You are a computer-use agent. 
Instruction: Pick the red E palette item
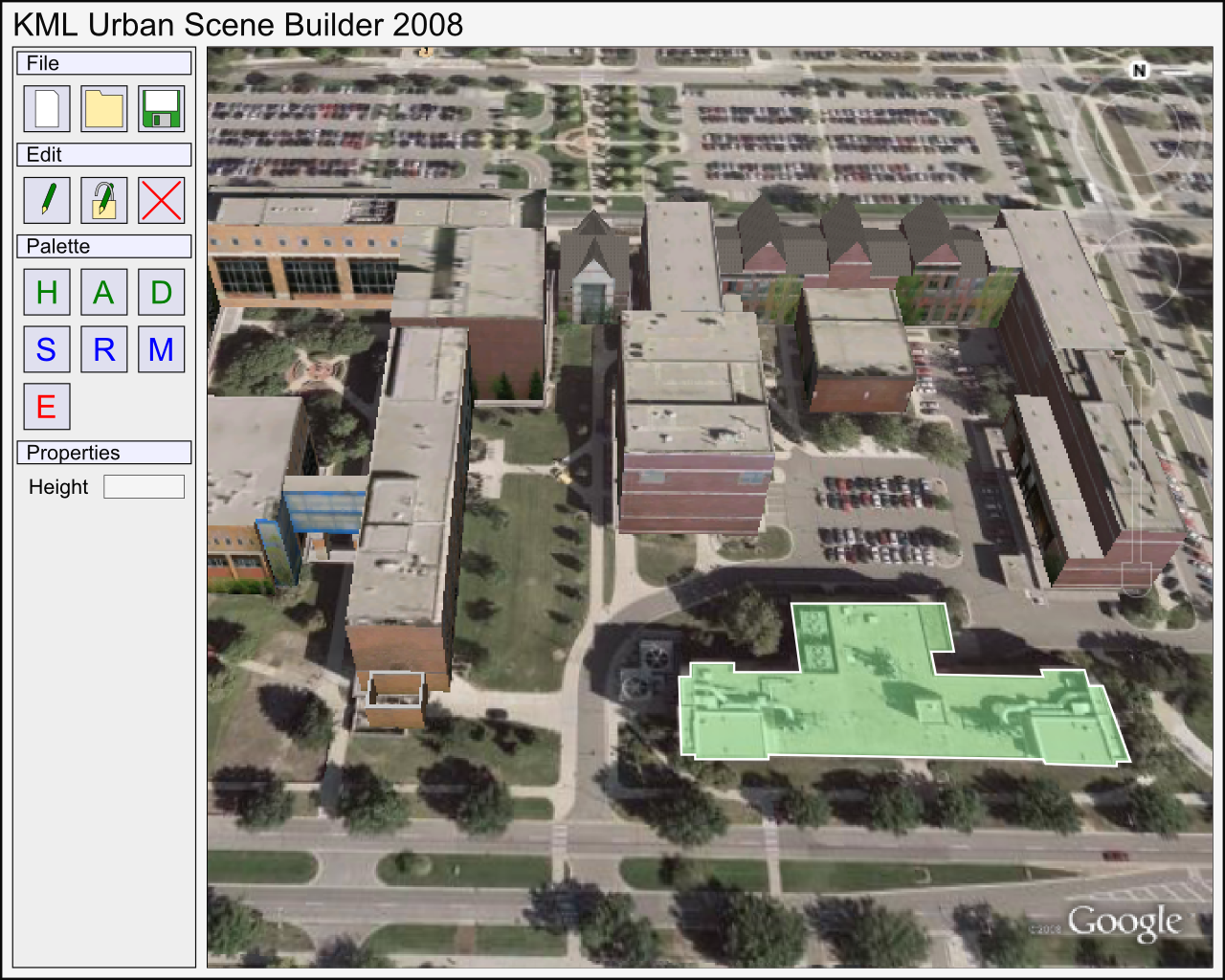(47, 407)
